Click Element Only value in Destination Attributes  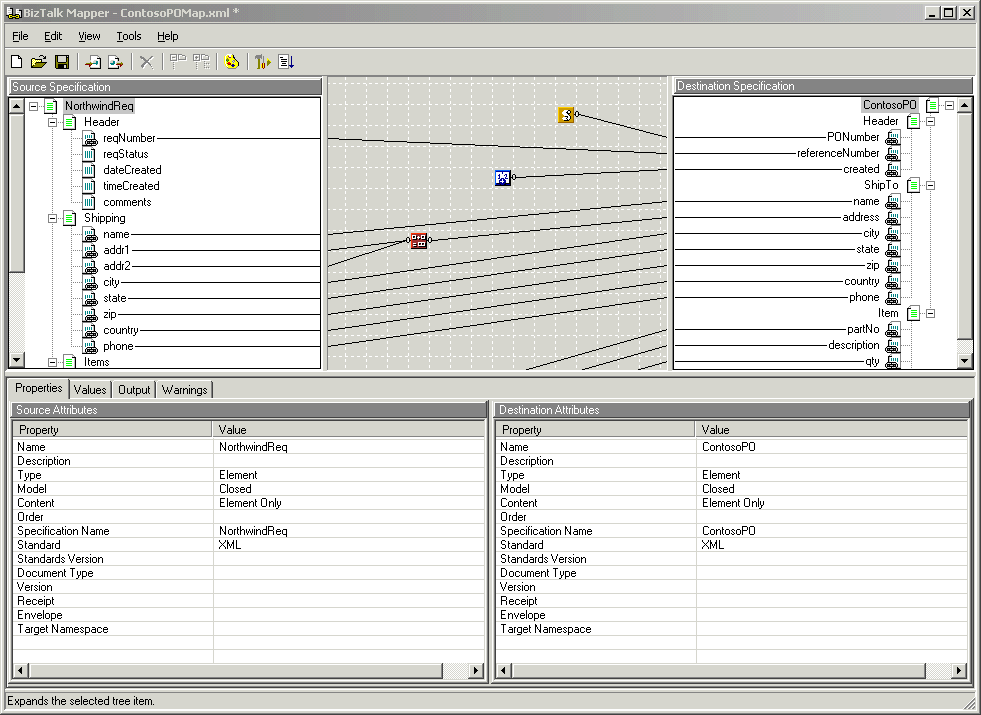pyautogui.click(x=733, y=503)
